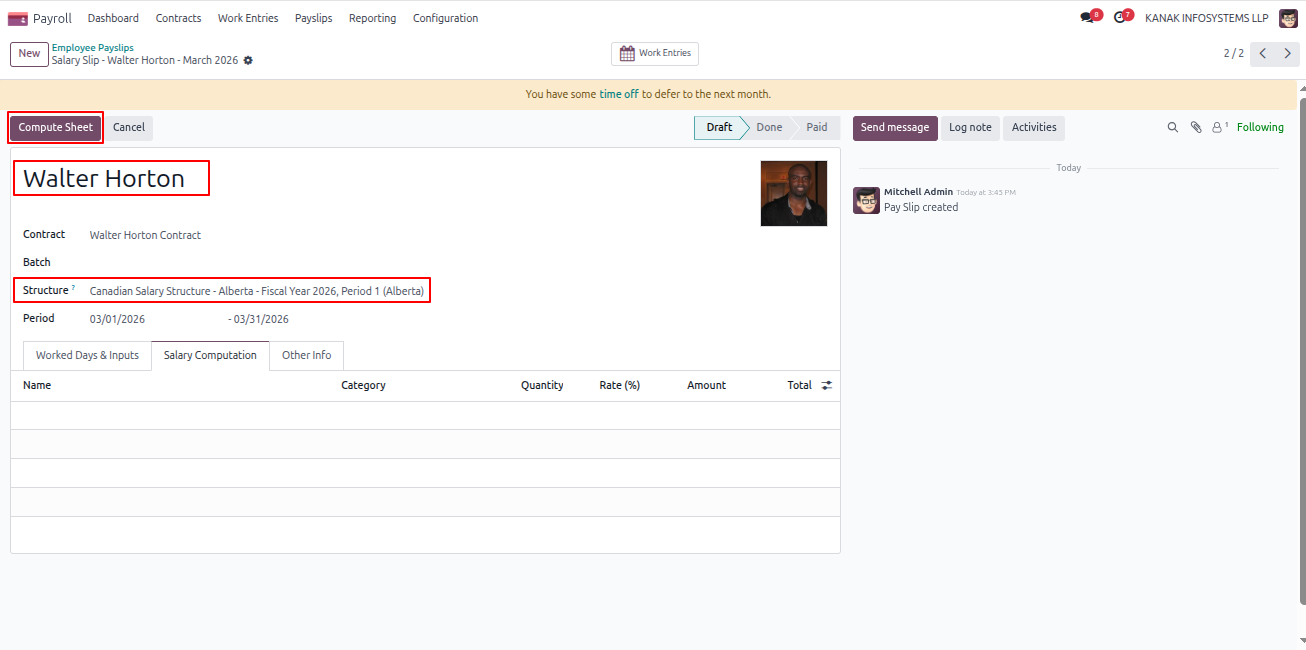Click the Amount column header
Image resolution: width=1306 pixels, height=650 pixels.
(706, 385)
